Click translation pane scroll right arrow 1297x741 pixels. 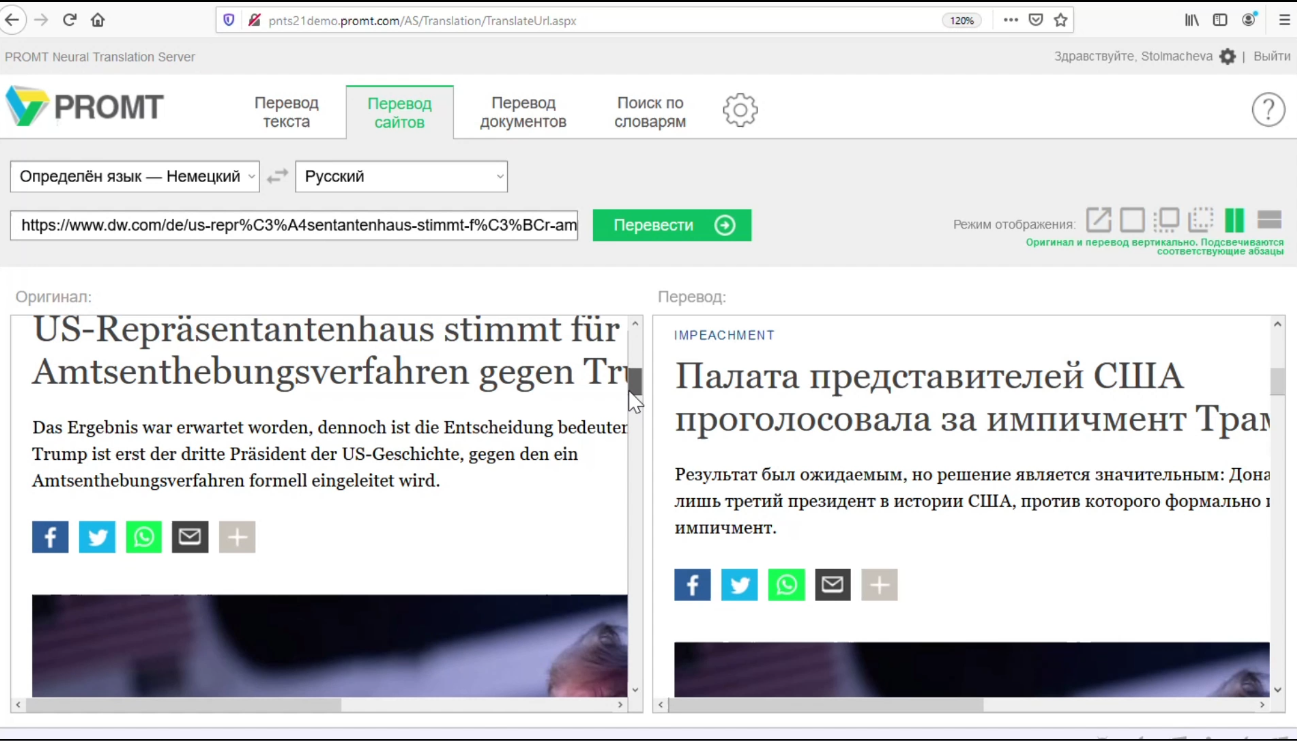[x=1262, y=705]
